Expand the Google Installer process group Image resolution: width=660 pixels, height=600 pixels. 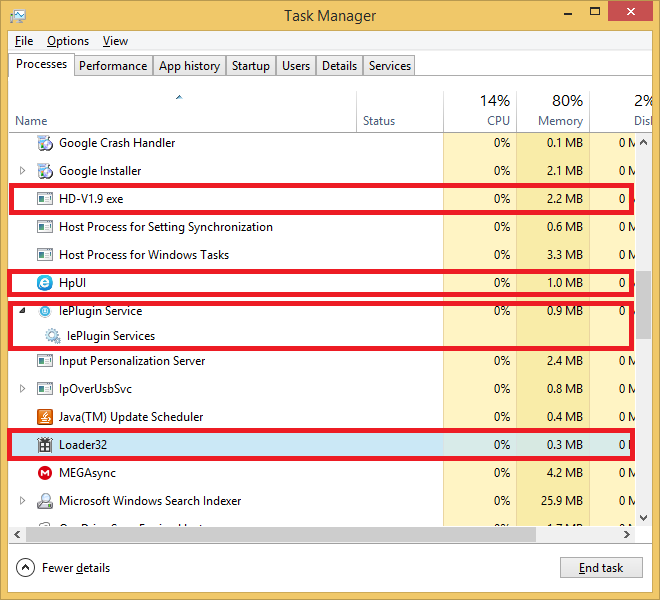click(22, 171)
